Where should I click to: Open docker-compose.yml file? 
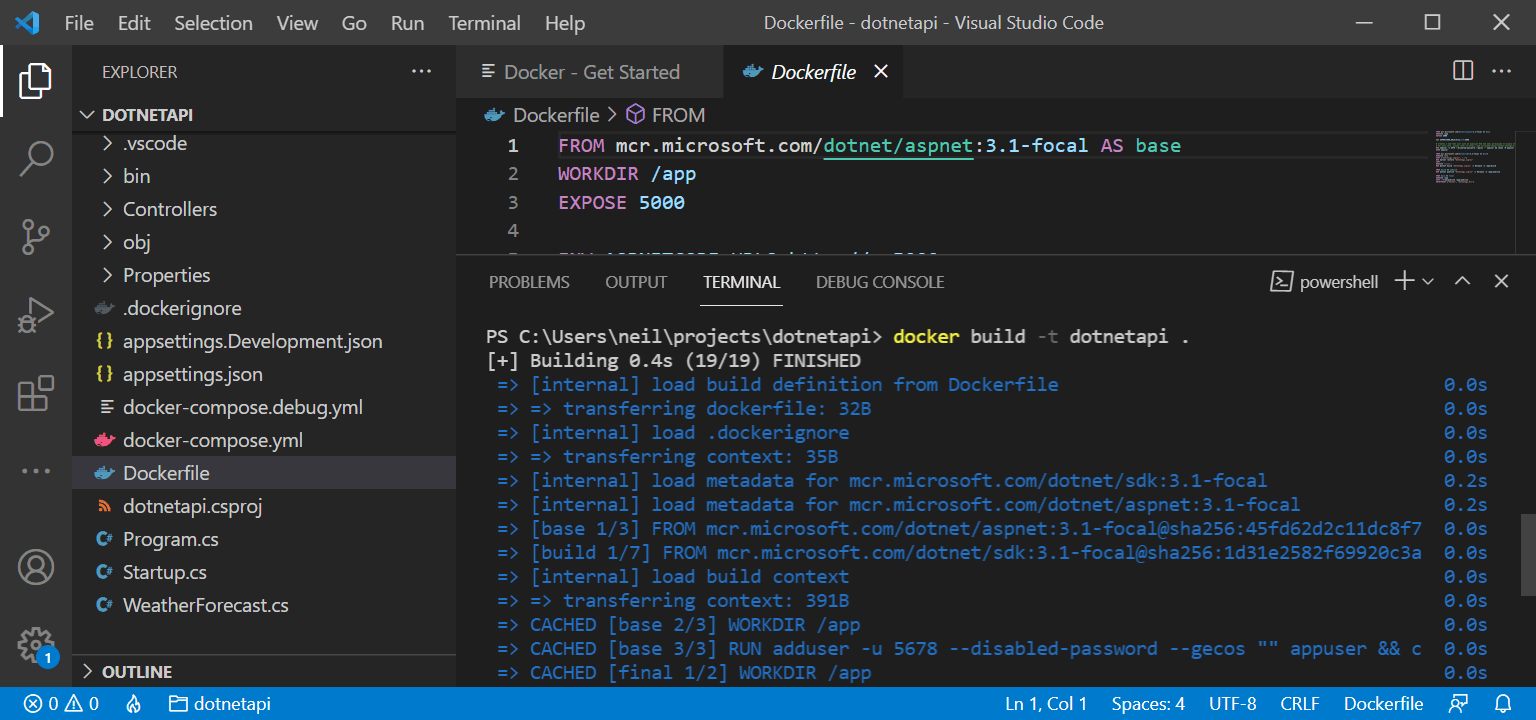tap(212, 440)
